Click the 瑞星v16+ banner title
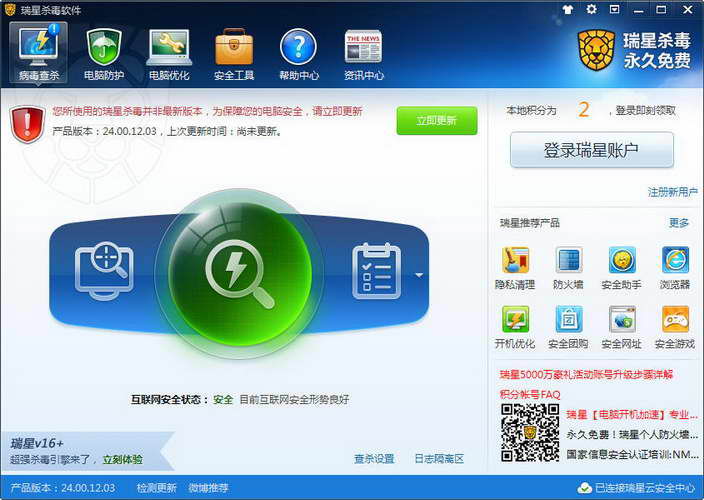The image size is (704, 500). [37, 443]
